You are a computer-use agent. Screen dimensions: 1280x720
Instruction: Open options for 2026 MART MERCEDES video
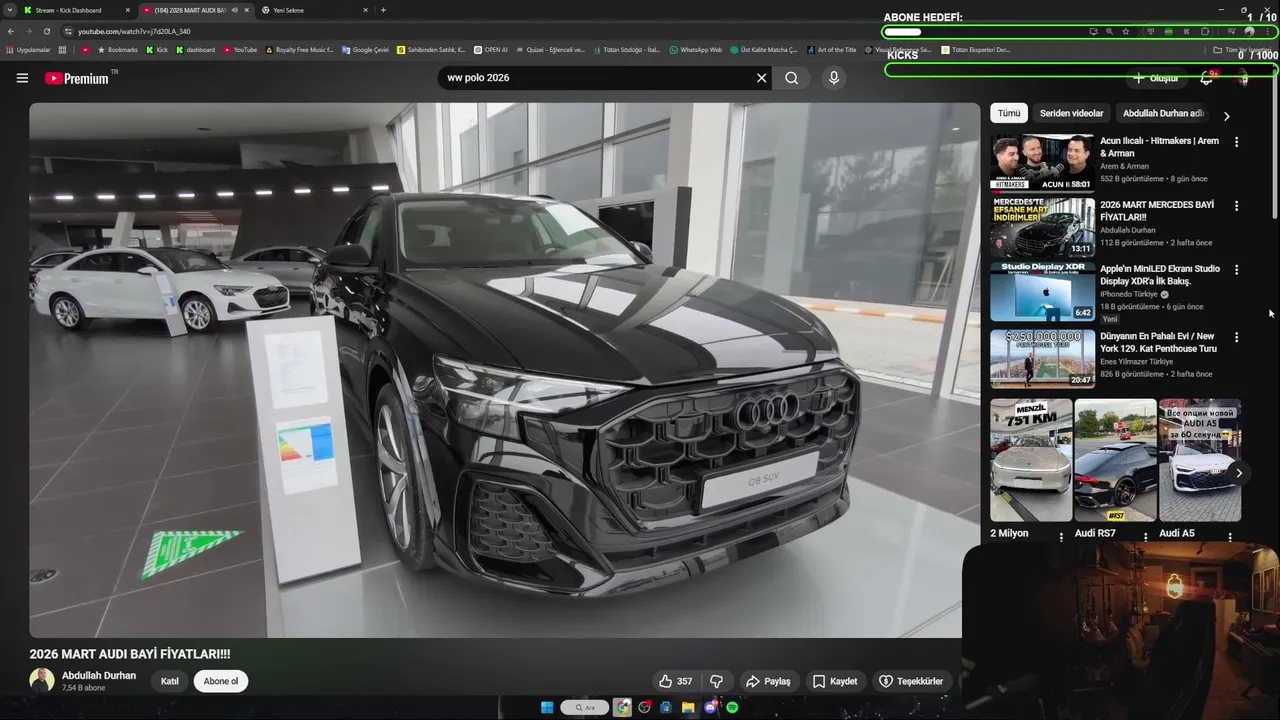(x=1236, y=206)
